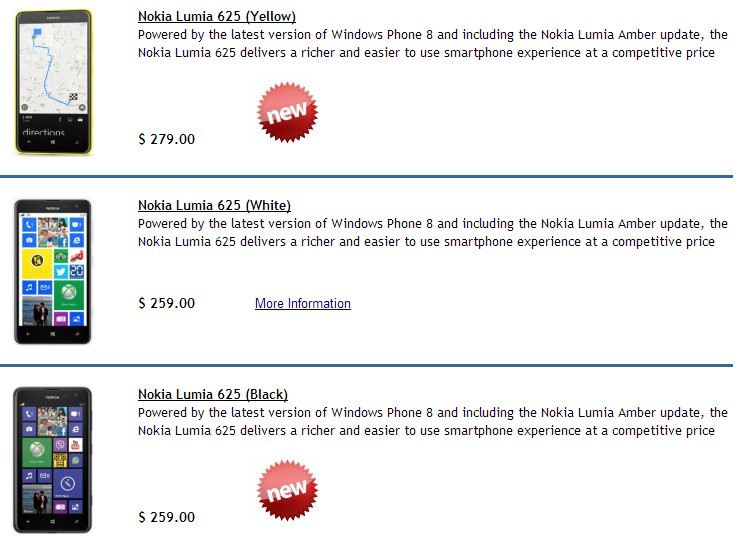Viewport: 742px width, 547px height.
Task: Select the white Lumia 625 phone image
Action: click(x=53, y=271)
